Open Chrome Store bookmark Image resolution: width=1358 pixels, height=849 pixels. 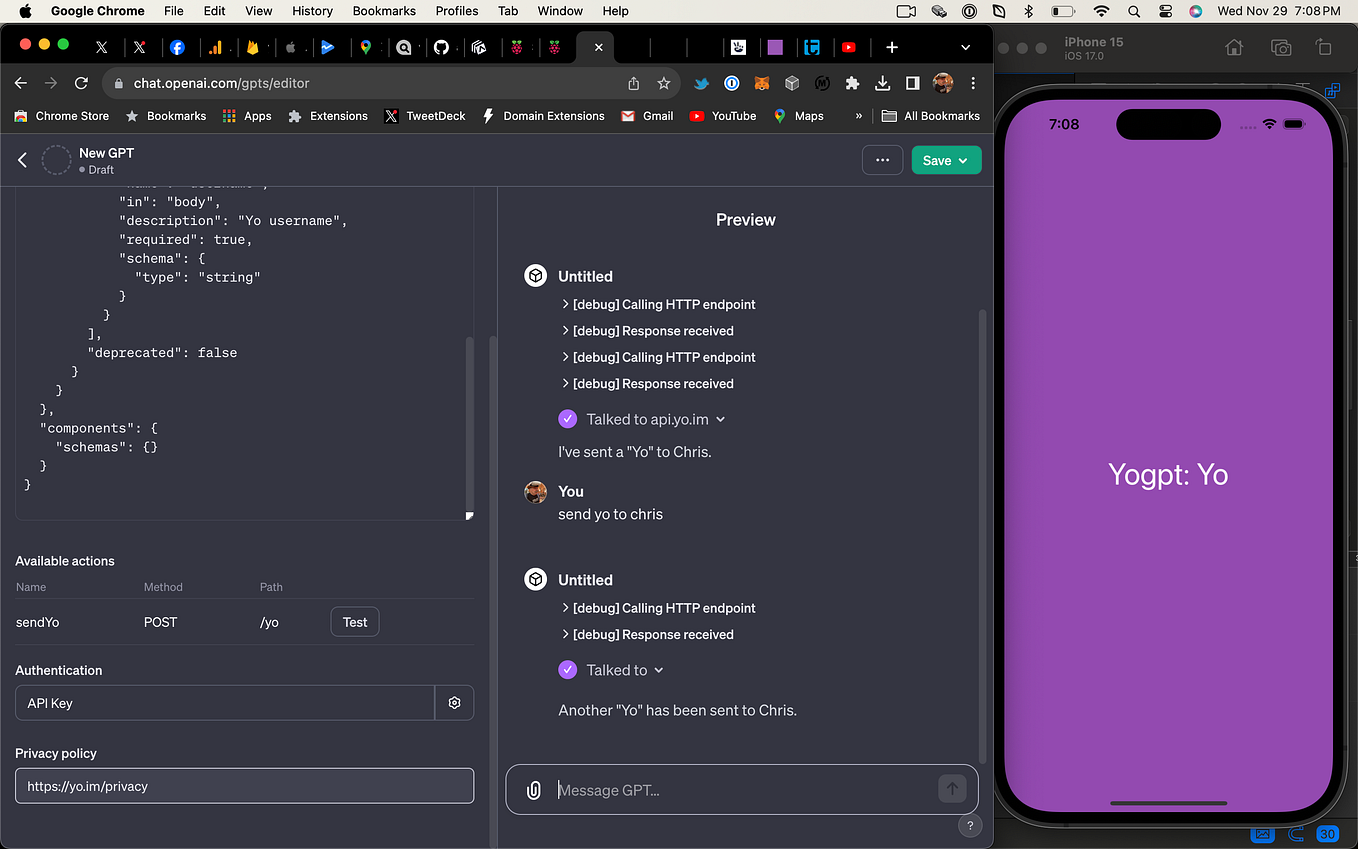[61, 116]
